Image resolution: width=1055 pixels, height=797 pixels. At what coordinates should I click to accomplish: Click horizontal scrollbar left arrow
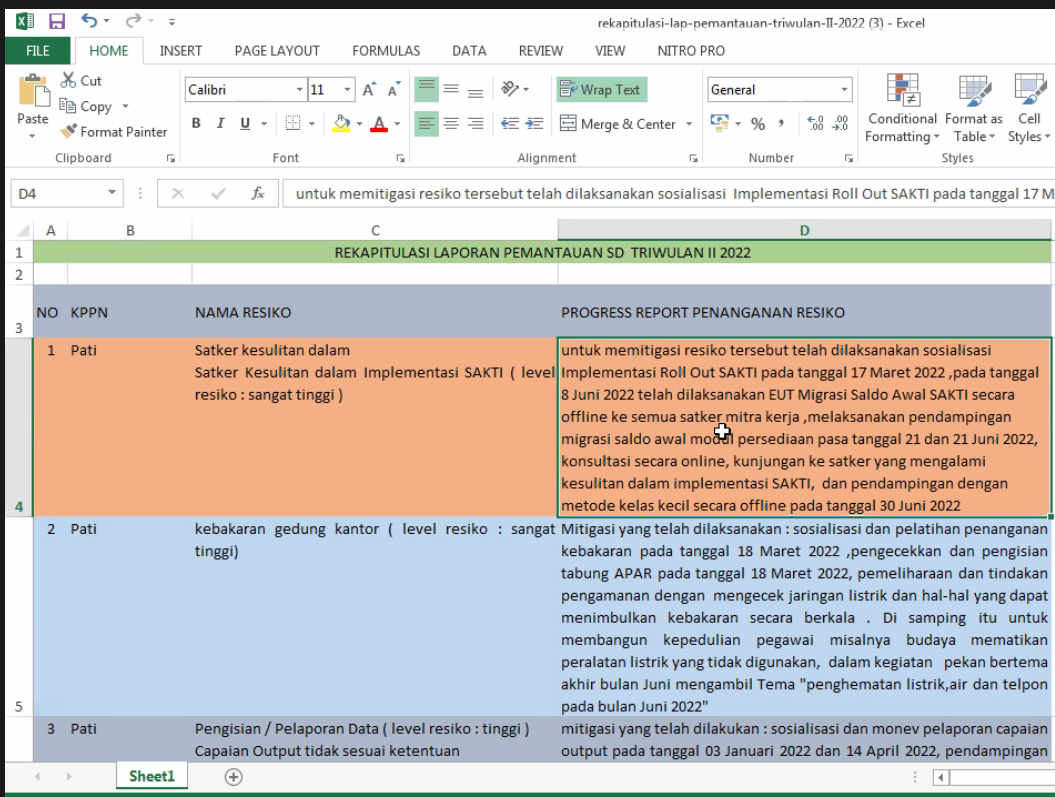pos(941,777)
